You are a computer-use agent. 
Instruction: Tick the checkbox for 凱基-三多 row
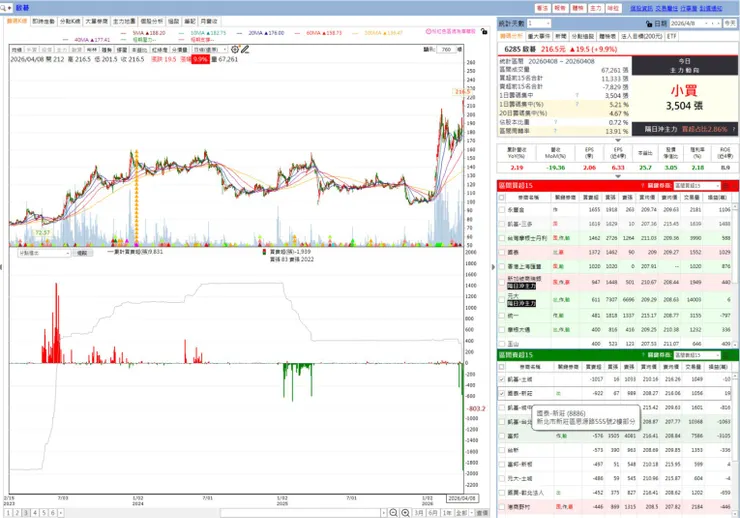502,224
